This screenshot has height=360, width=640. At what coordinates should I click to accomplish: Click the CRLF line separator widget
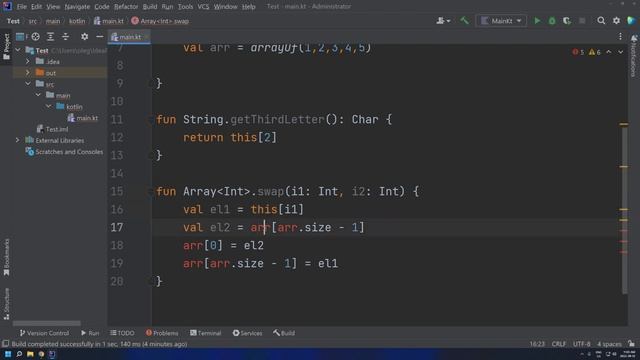pyautogui.click(x=558, y=344)
